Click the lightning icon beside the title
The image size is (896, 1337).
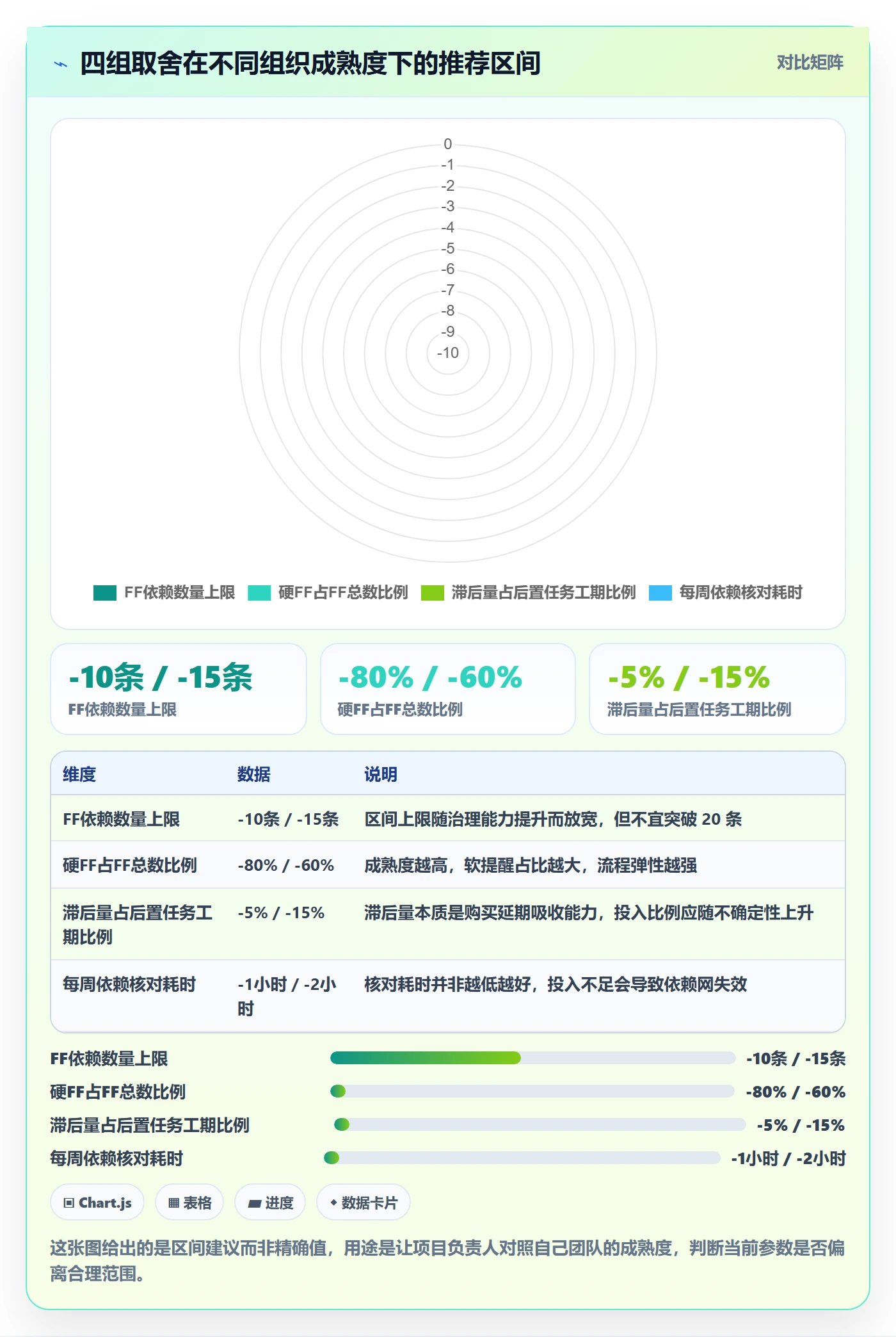(x=61, y=64)
